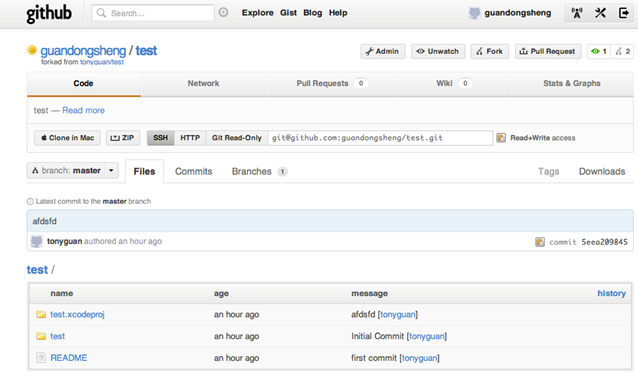
Task: Select the SSH protocol option
Action: [160, 138]
